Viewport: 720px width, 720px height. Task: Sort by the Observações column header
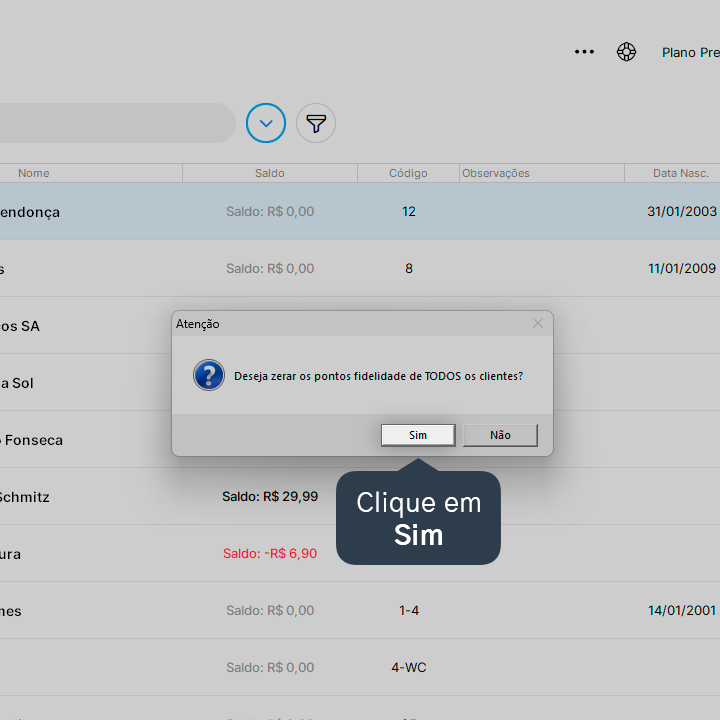click(542, 173)
